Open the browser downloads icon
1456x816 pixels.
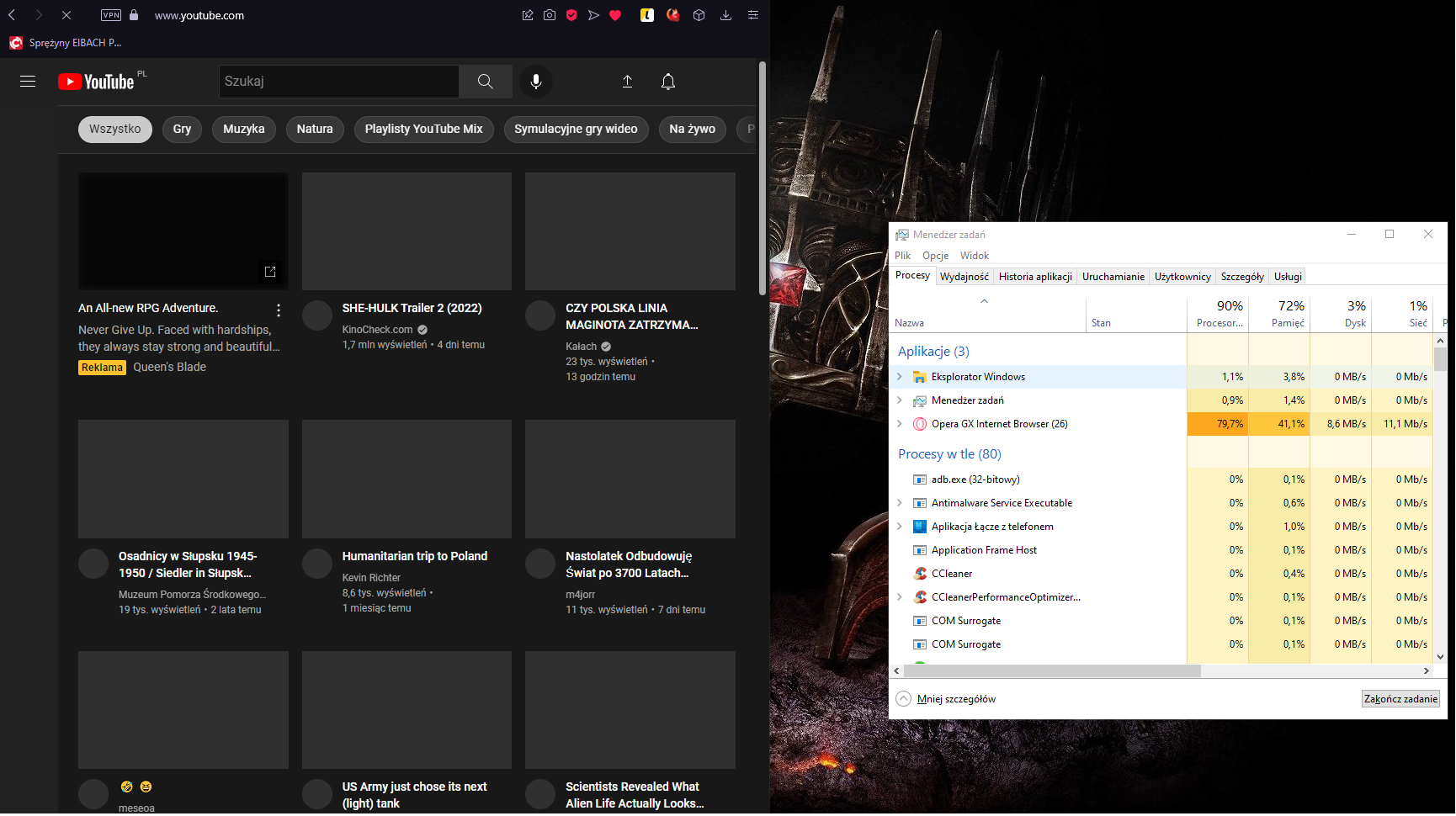pos(725,15)
